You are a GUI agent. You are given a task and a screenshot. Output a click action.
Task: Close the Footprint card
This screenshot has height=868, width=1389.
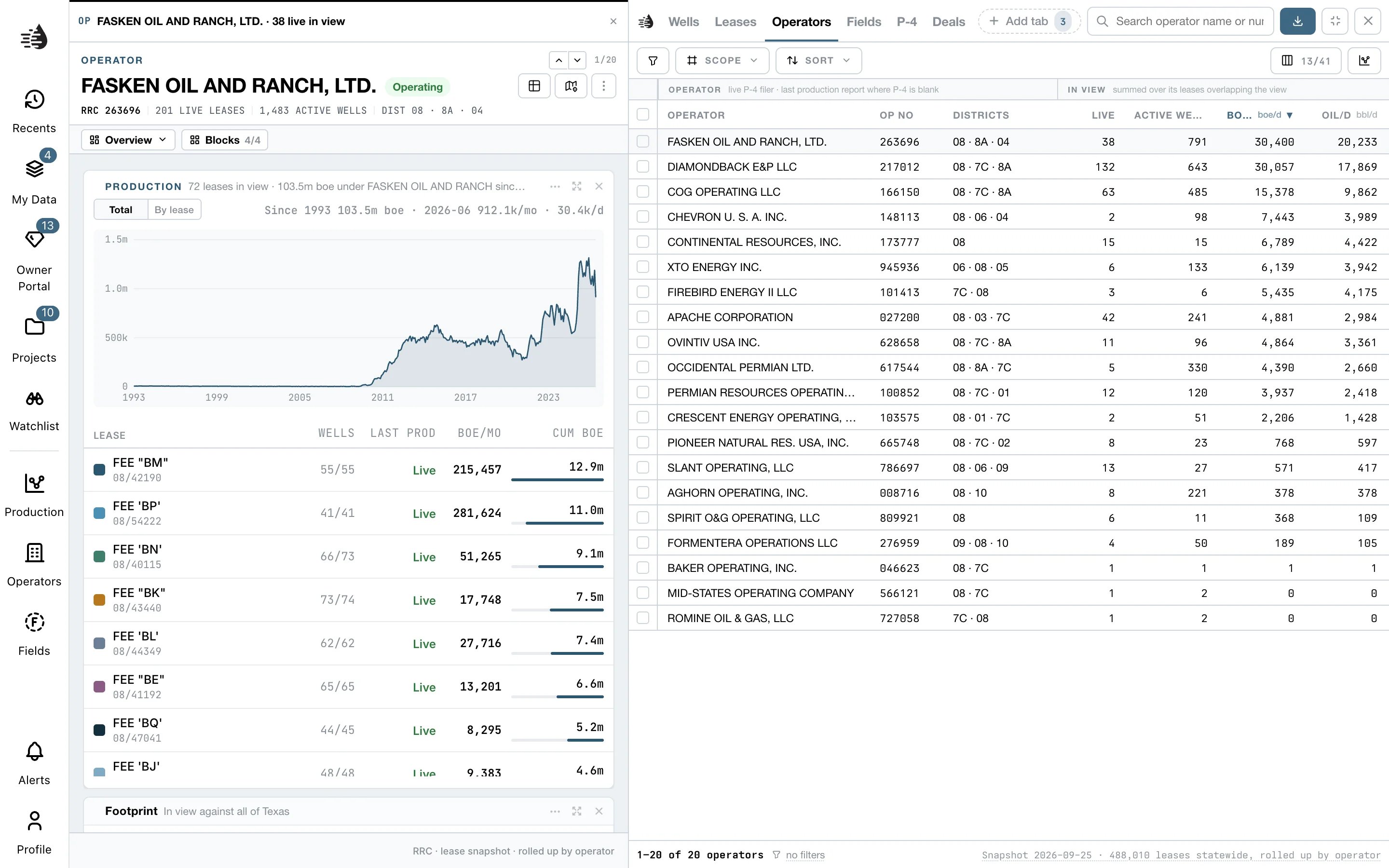coord(599,811)
